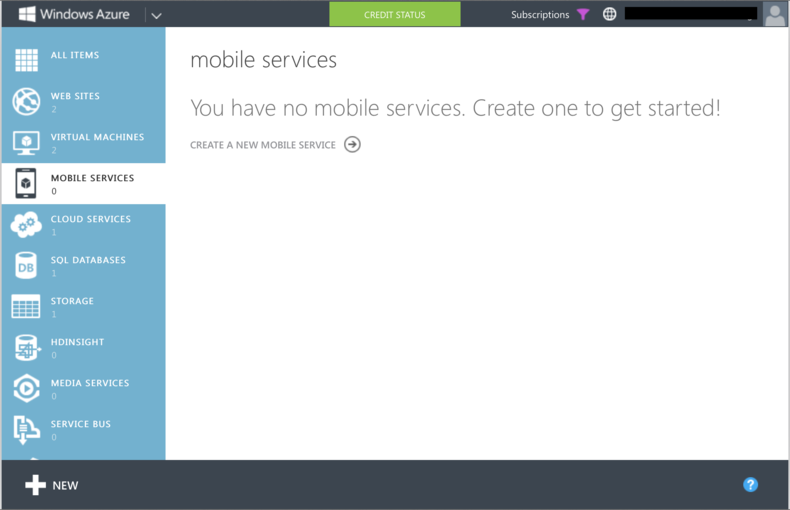
Task: Click the Create a New Mobile Service link
Action: pos(262,145)
